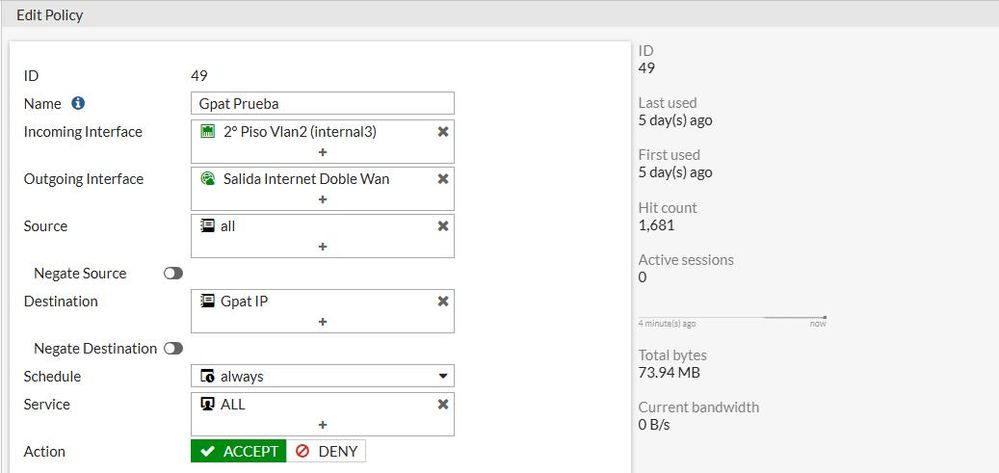Screen dimensions: 999x473
Task: Click the address icon beside Gpat IP
Action: coord(208,301)
